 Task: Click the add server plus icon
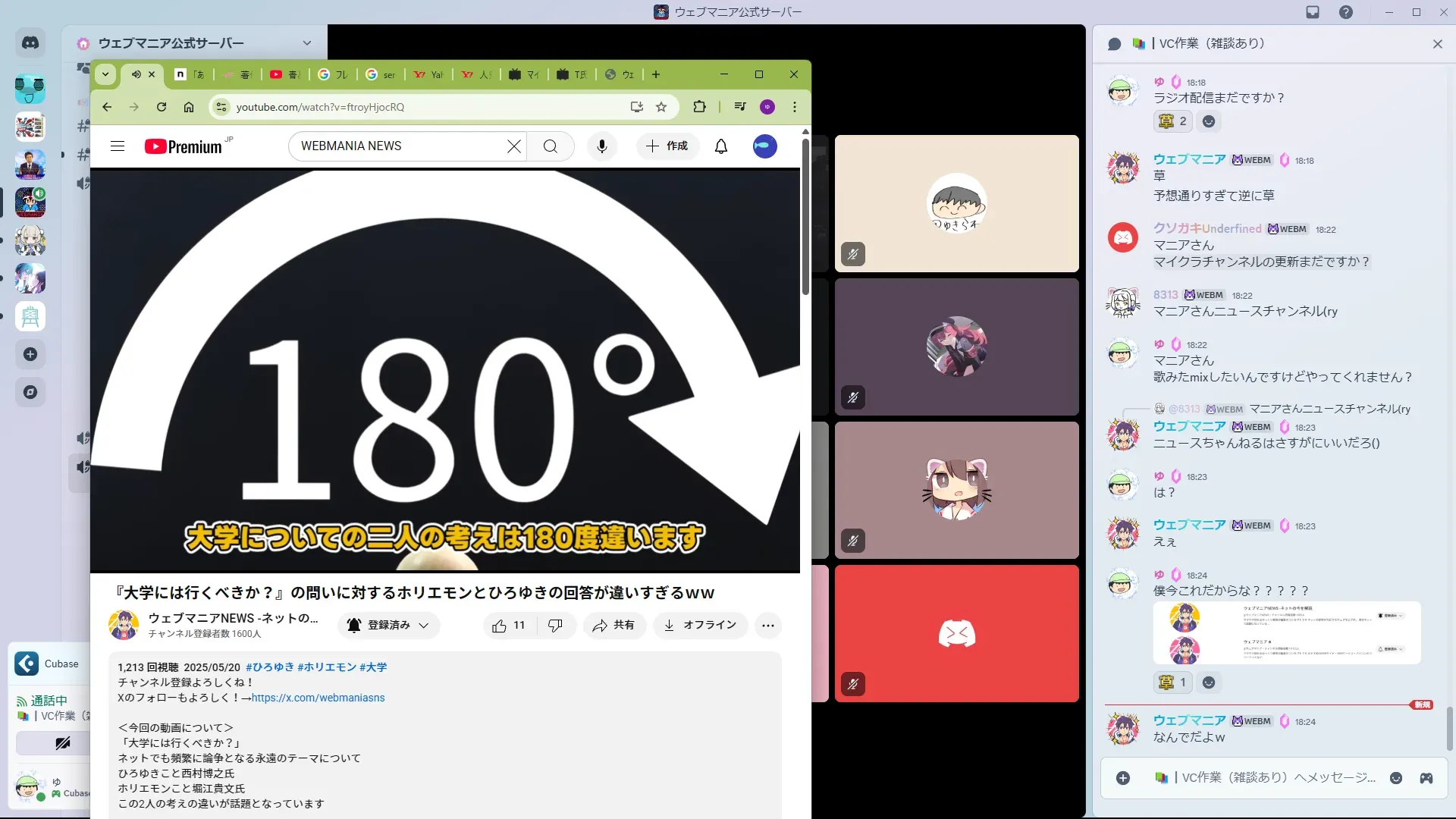[30, 354]
